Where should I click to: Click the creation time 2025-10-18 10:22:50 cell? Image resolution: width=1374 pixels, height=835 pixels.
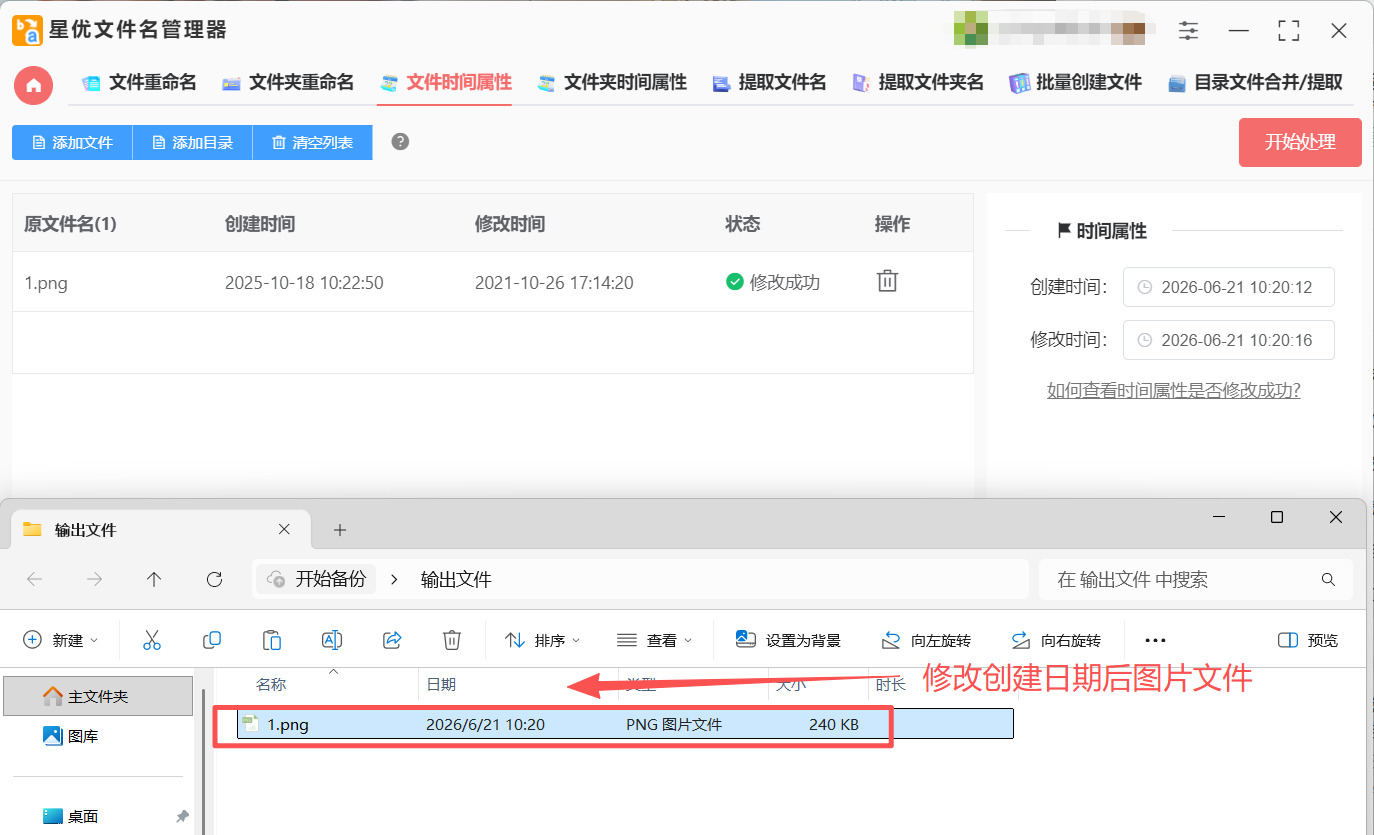click(304, 283)
